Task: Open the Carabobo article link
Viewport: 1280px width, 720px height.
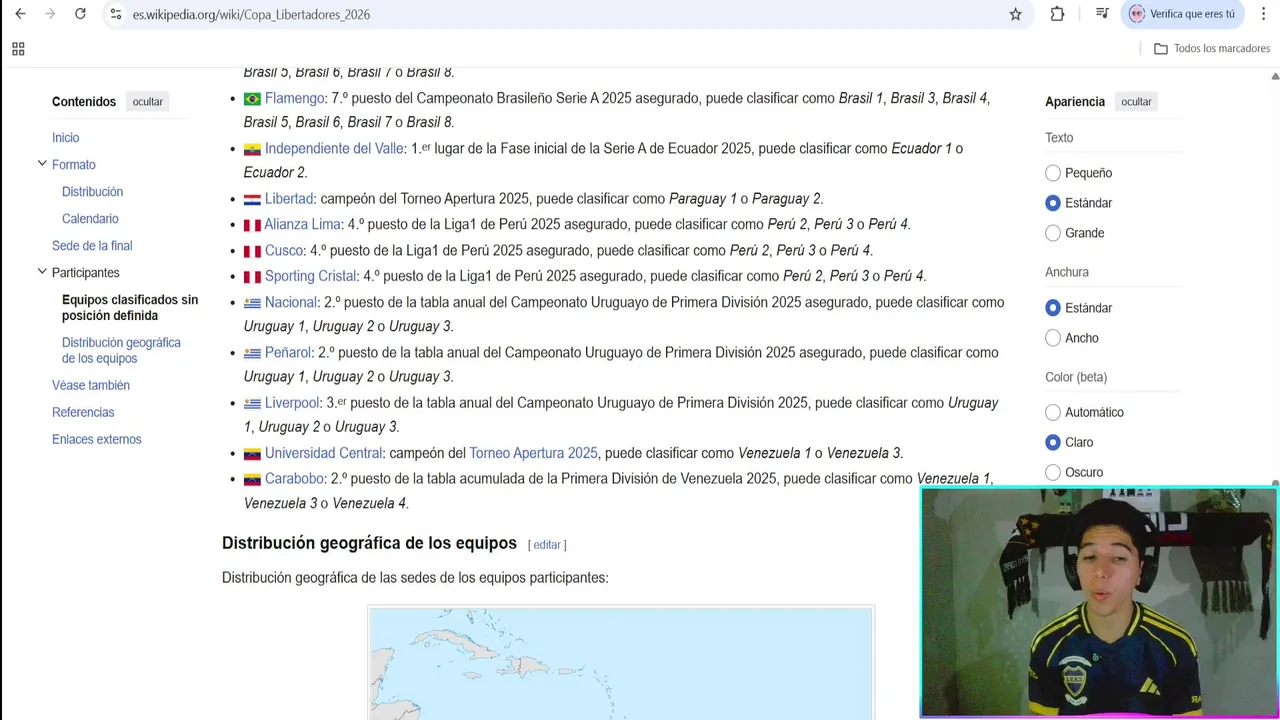Action: pyautogui.click(x=294, y=479)
